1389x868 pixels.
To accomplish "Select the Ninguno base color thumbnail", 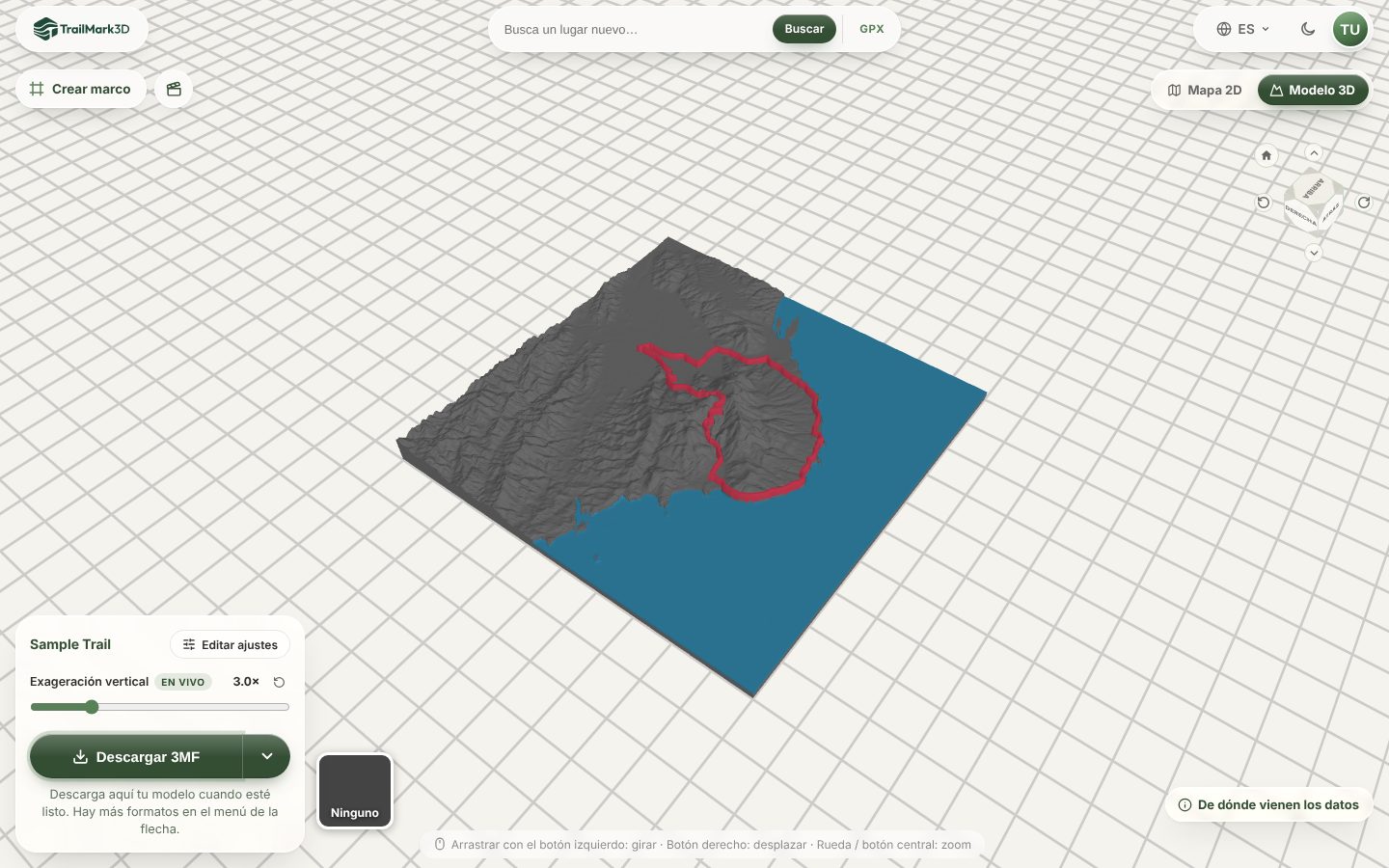I will 355,791.
